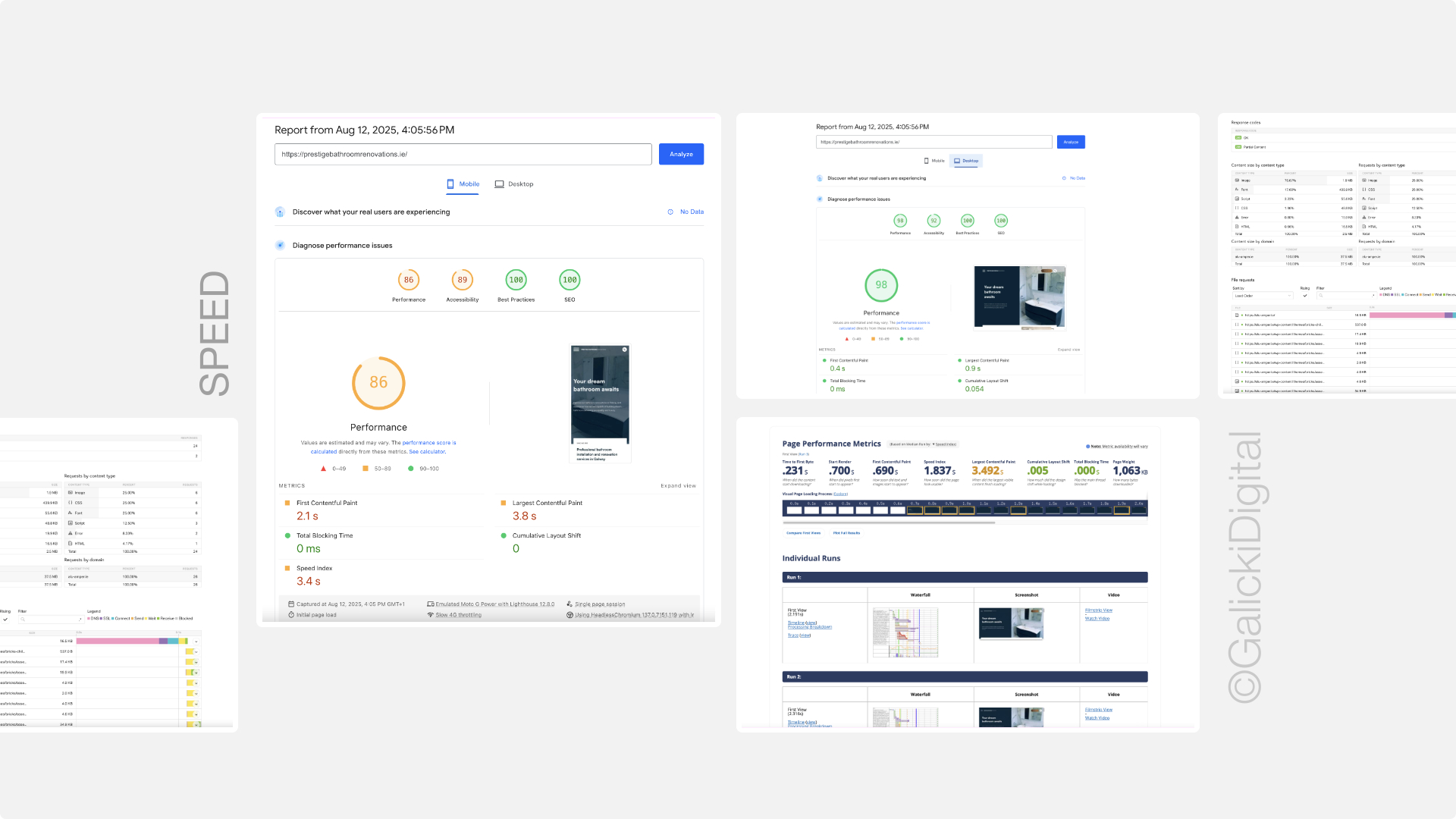Click the '1,063' Page Weight metric
The image size is (1456, 819).
pyautogui.click(x=1130, y=471)
